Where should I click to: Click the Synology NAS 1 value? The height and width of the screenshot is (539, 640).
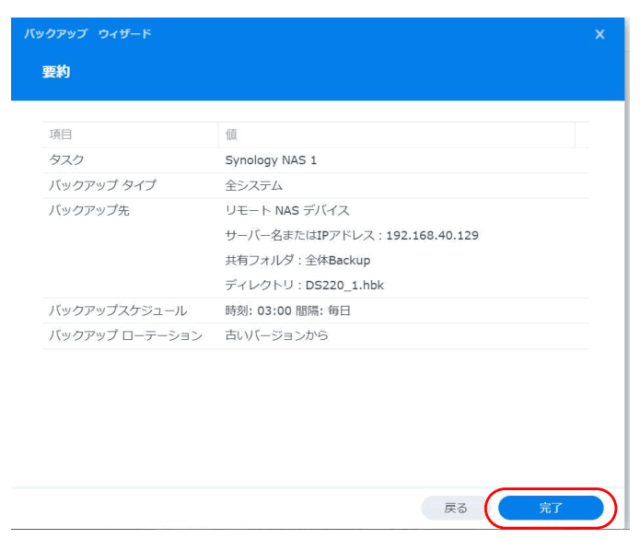(270, 160)
